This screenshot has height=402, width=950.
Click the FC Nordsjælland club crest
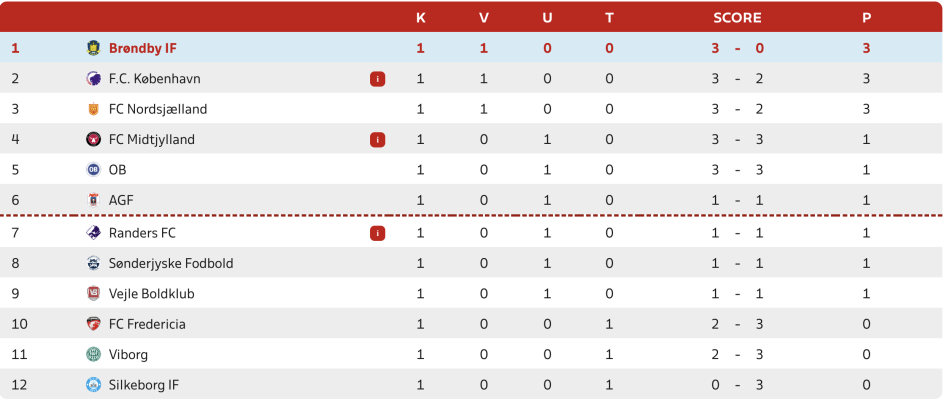point(93,110)
